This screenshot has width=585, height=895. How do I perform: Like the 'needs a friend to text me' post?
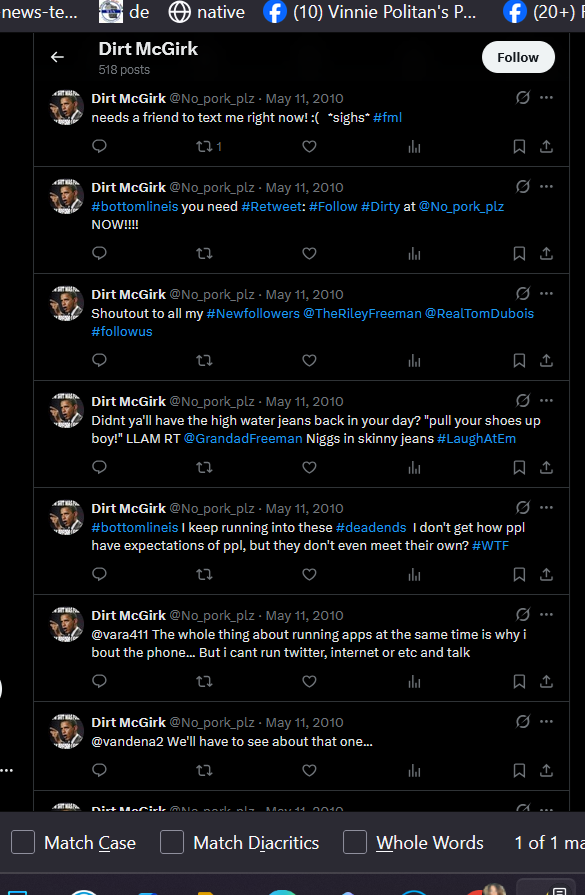tap(309, 147)
